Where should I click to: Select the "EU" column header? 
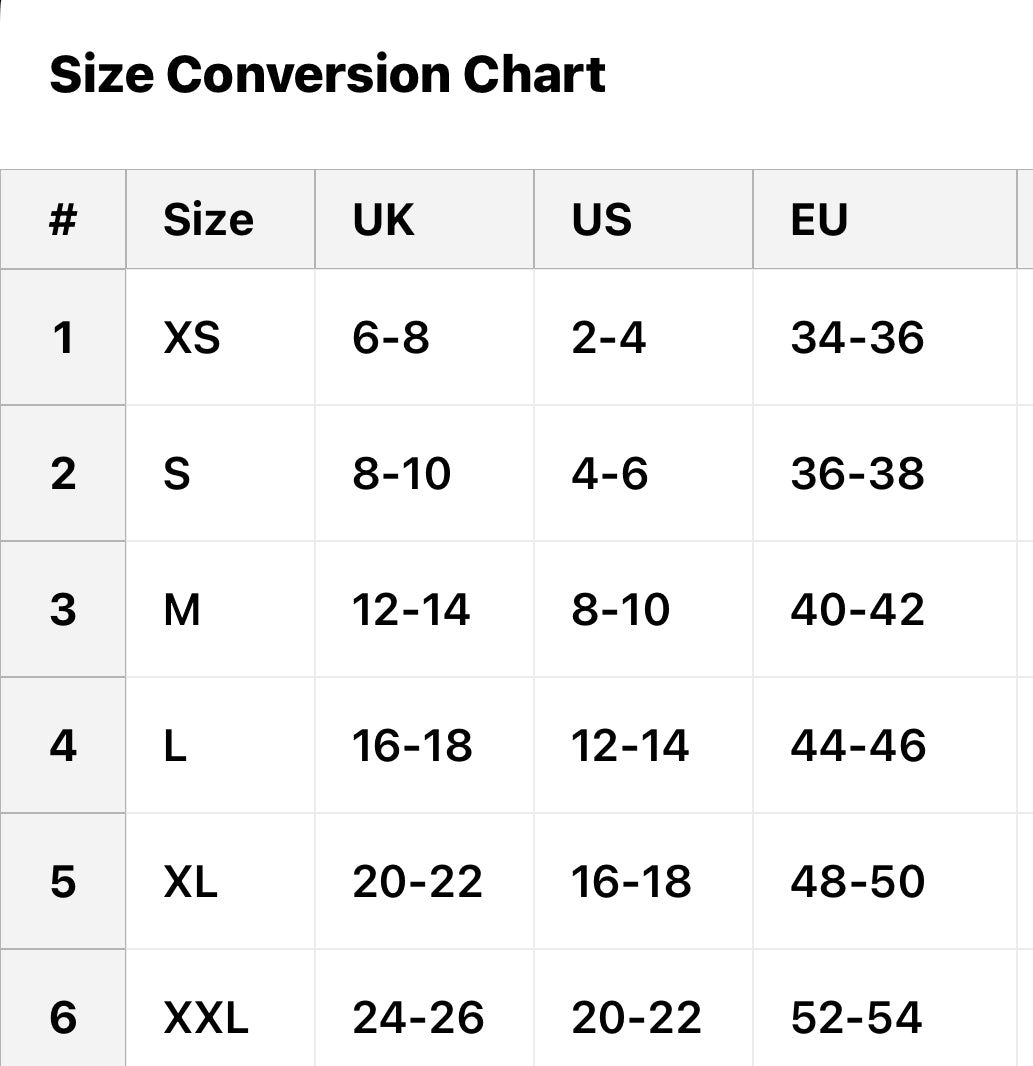819,220
